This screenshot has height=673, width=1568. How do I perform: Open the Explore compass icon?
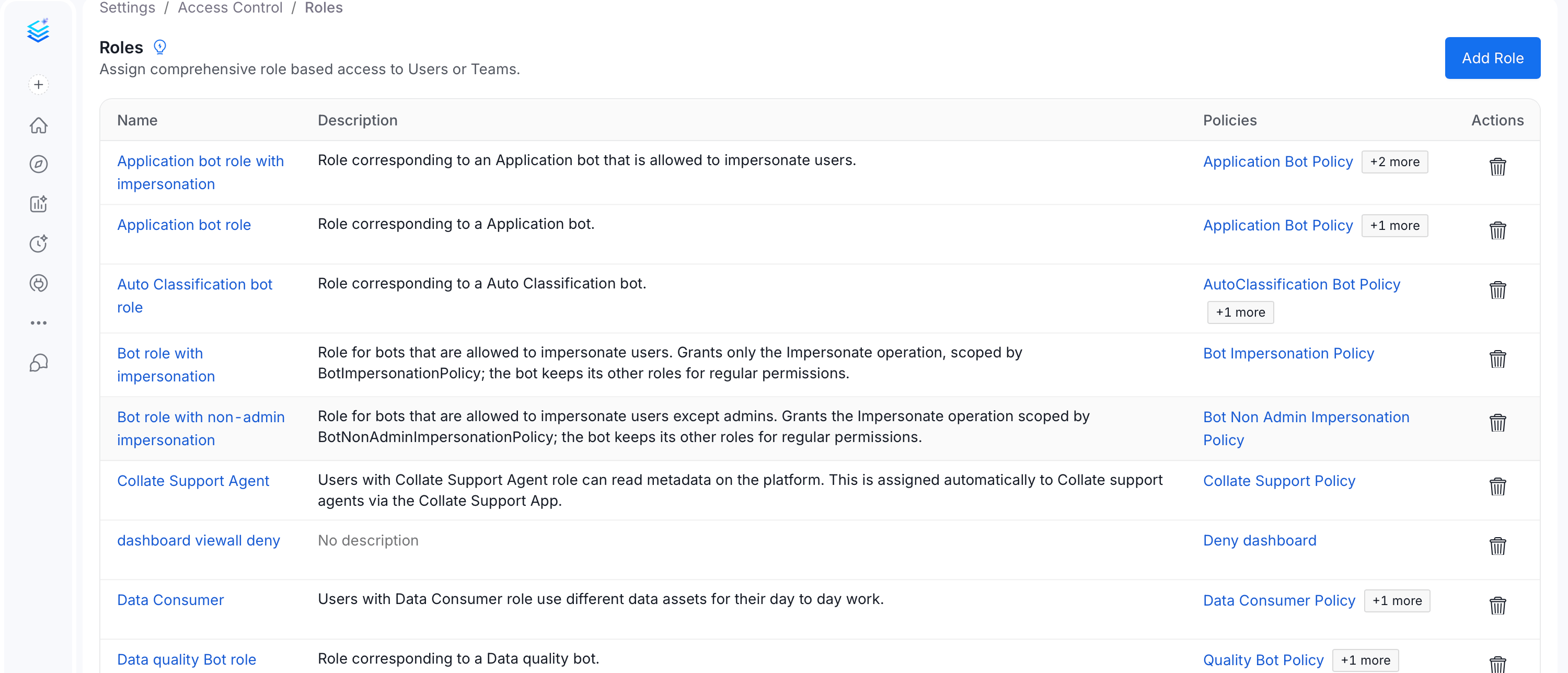[x=38, y=164]
